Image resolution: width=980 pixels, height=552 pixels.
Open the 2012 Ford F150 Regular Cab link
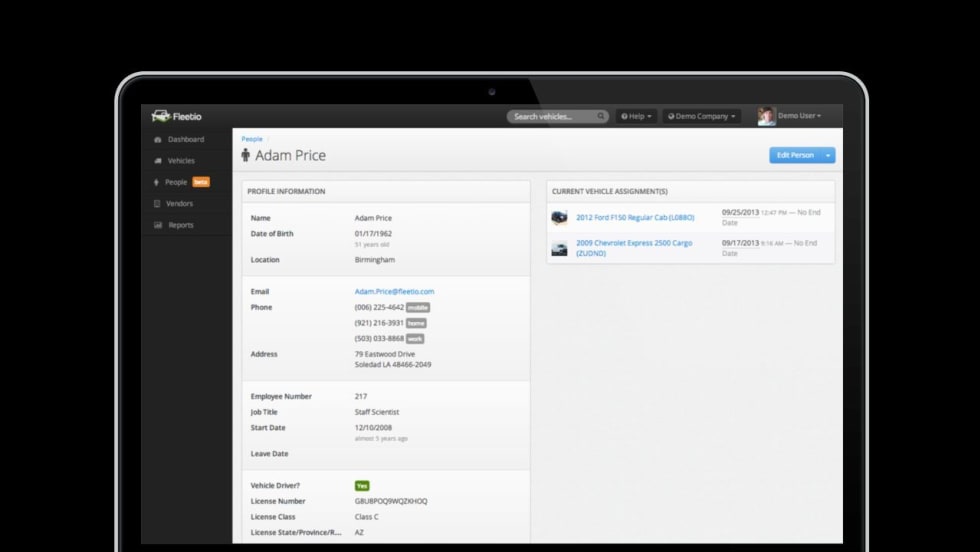tap(634, 217)
